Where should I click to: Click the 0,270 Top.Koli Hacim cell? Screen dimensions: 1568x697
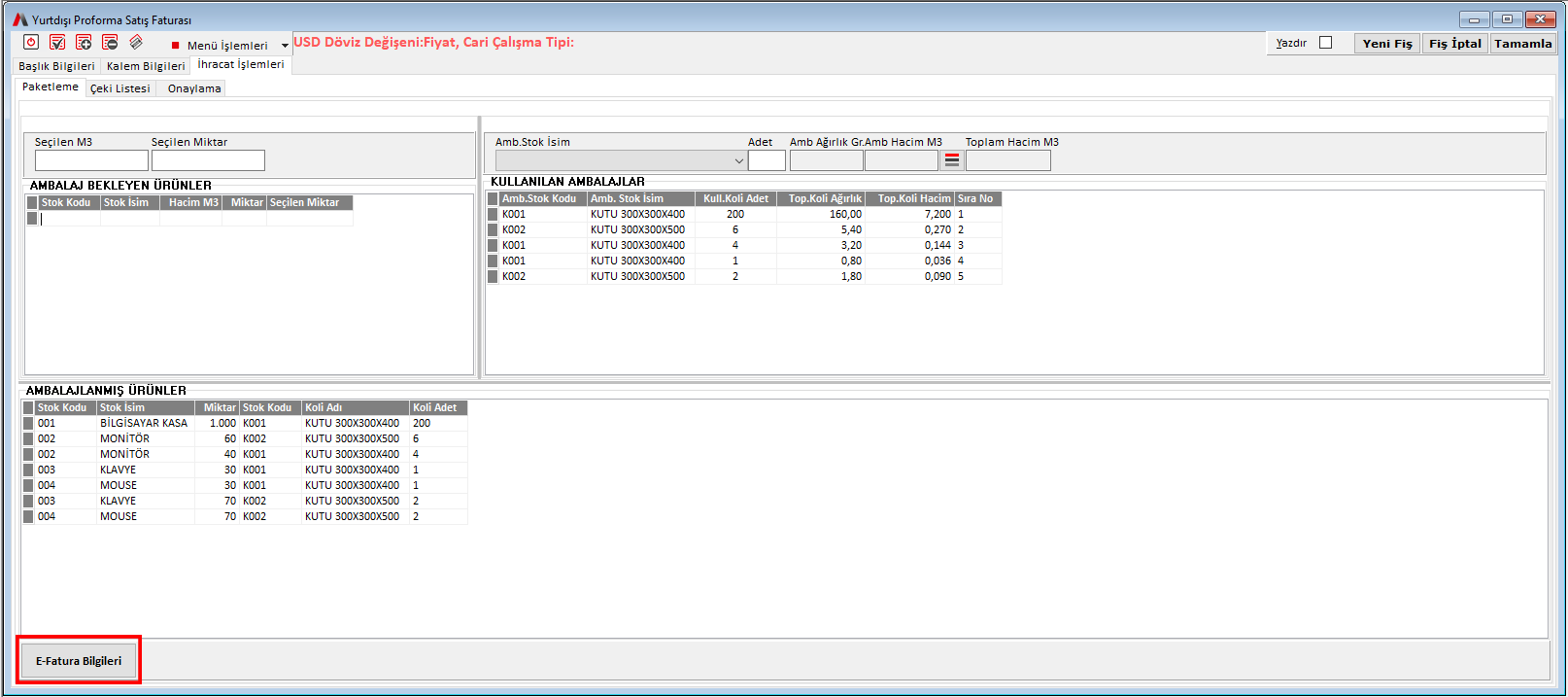(x=910, y=230)
